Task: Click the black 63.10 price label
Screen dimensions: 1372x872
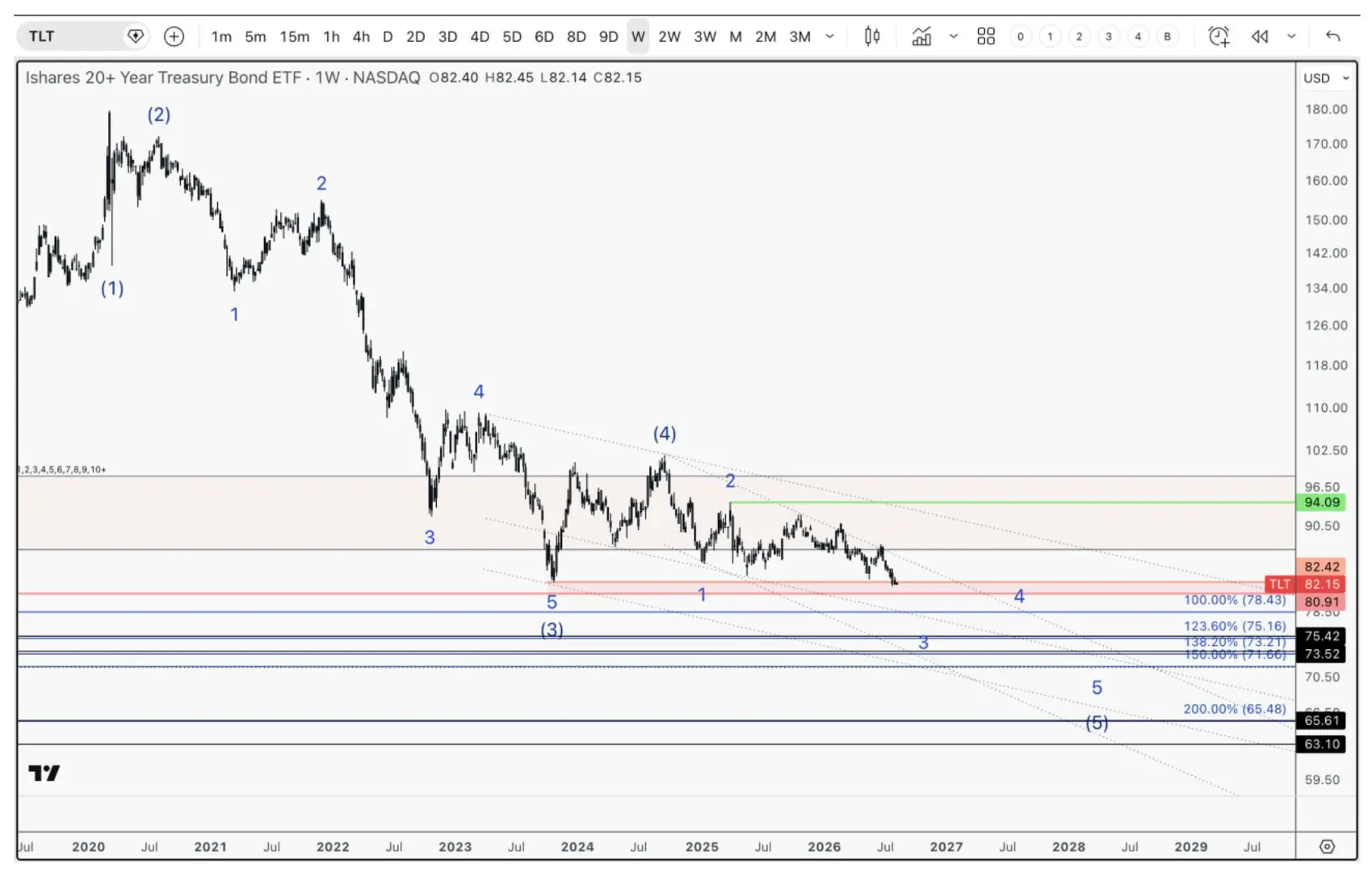Action: 1322,744
